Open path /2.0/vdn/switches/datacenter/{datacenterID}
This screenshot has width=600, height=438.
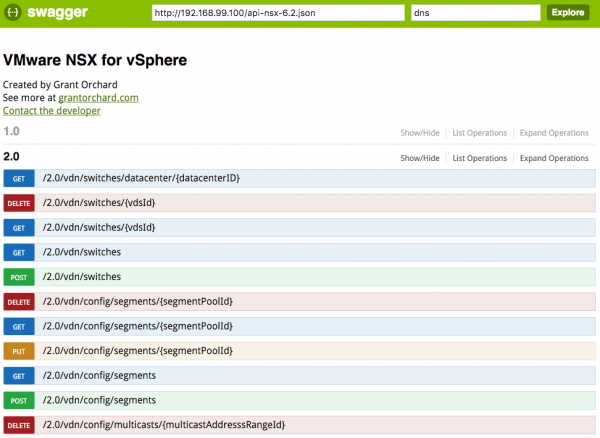click(141, 178)
